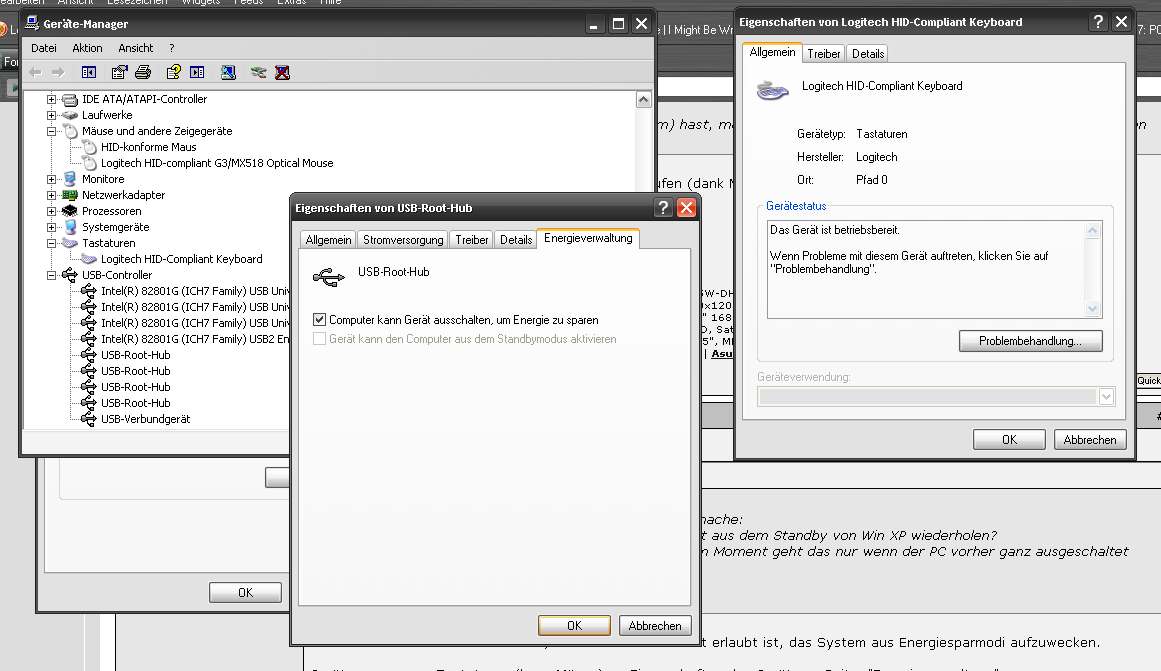
Task: Click the action pane toolbar icon next to Help
Action: tap(197, 72)
